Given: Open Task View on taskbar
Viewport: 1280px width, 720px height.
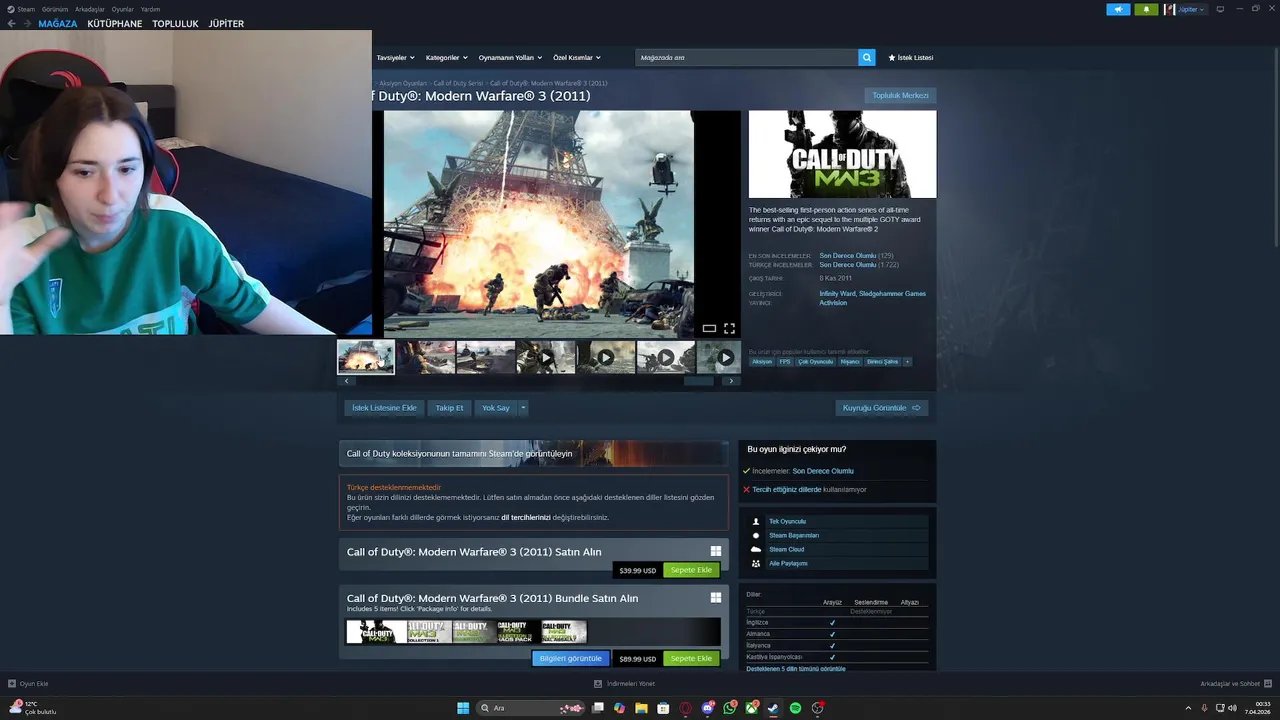Looking at the screenshot, I should coord(597,708).
